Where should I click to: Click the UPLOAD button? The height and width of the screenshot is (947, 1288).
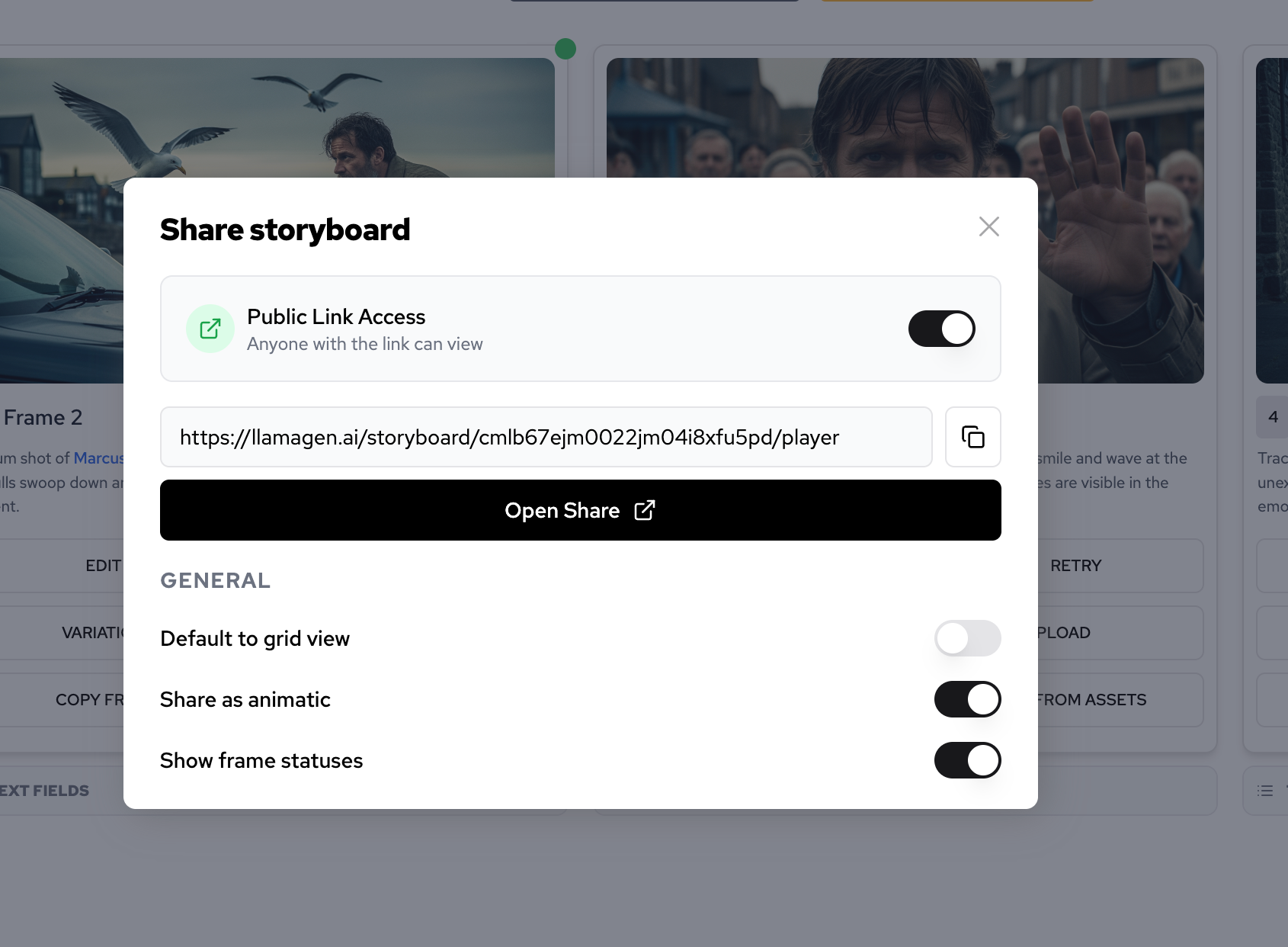(1067, 632)
